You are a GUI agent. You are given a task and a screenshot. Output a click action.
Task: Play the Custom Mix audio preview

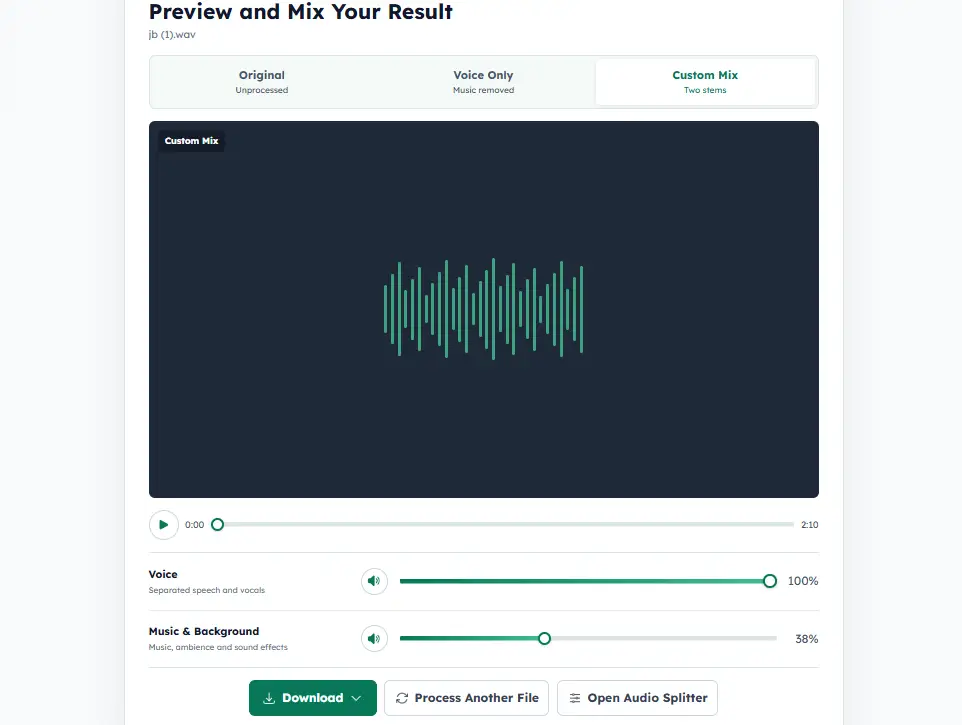[x=164, y=525]
